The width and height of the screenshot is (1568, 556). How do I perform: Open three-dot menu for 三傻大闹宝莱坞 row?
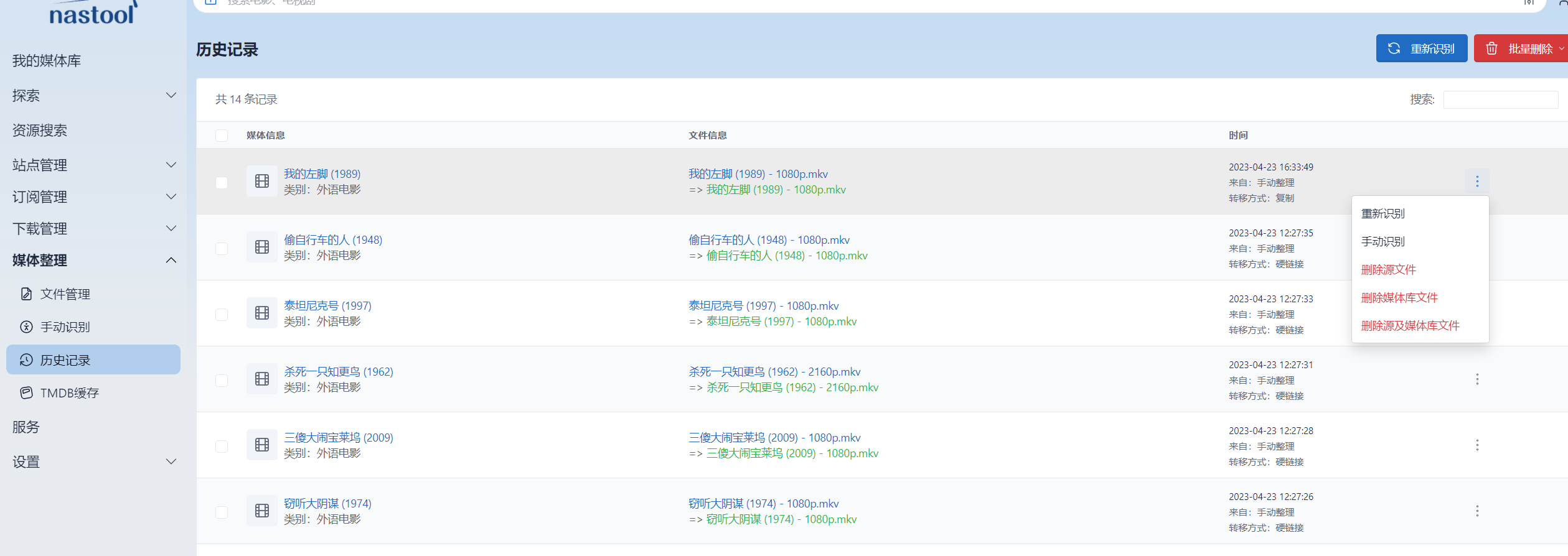[1477, 445]
